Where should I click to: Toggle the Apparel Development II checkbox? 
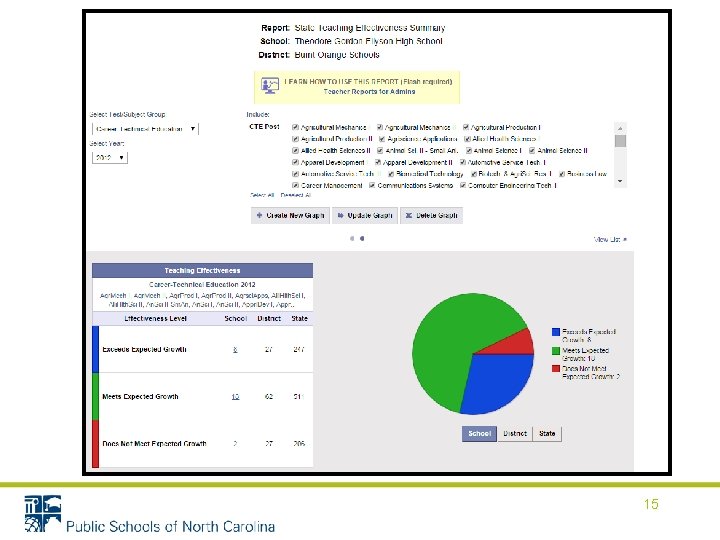378,162
